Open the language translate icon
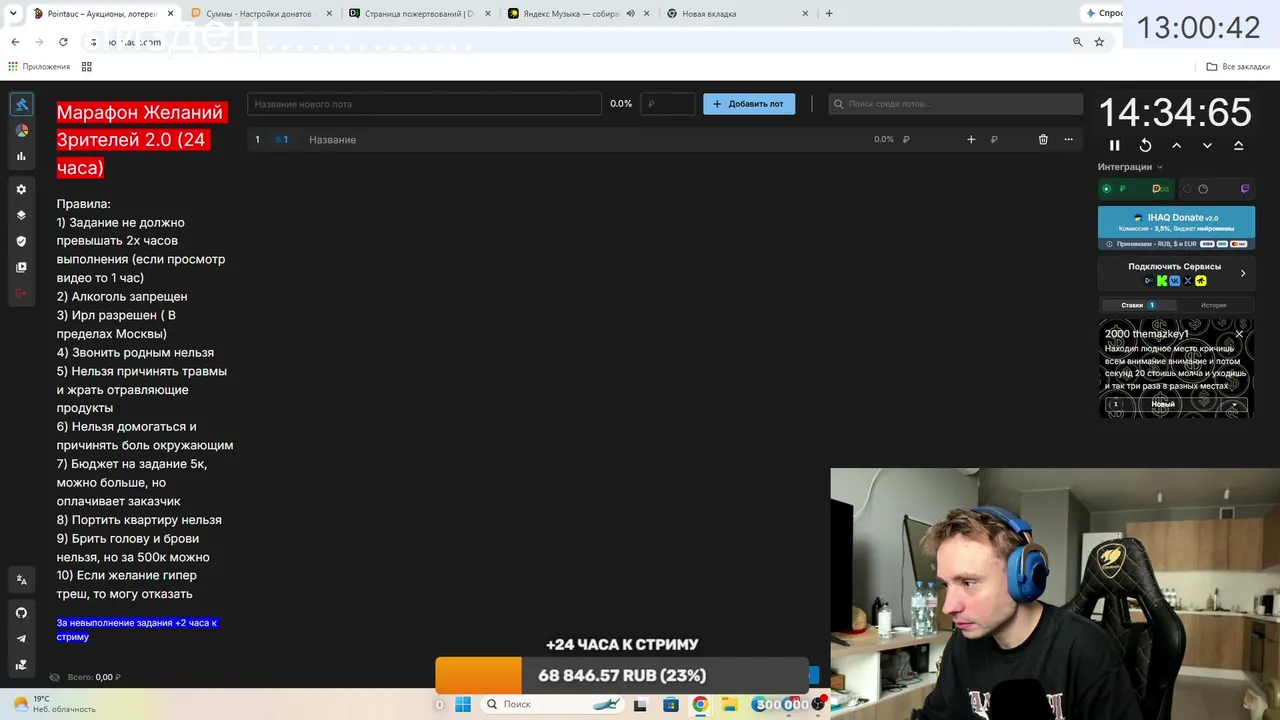1280x720 pixels. (21, 579)
